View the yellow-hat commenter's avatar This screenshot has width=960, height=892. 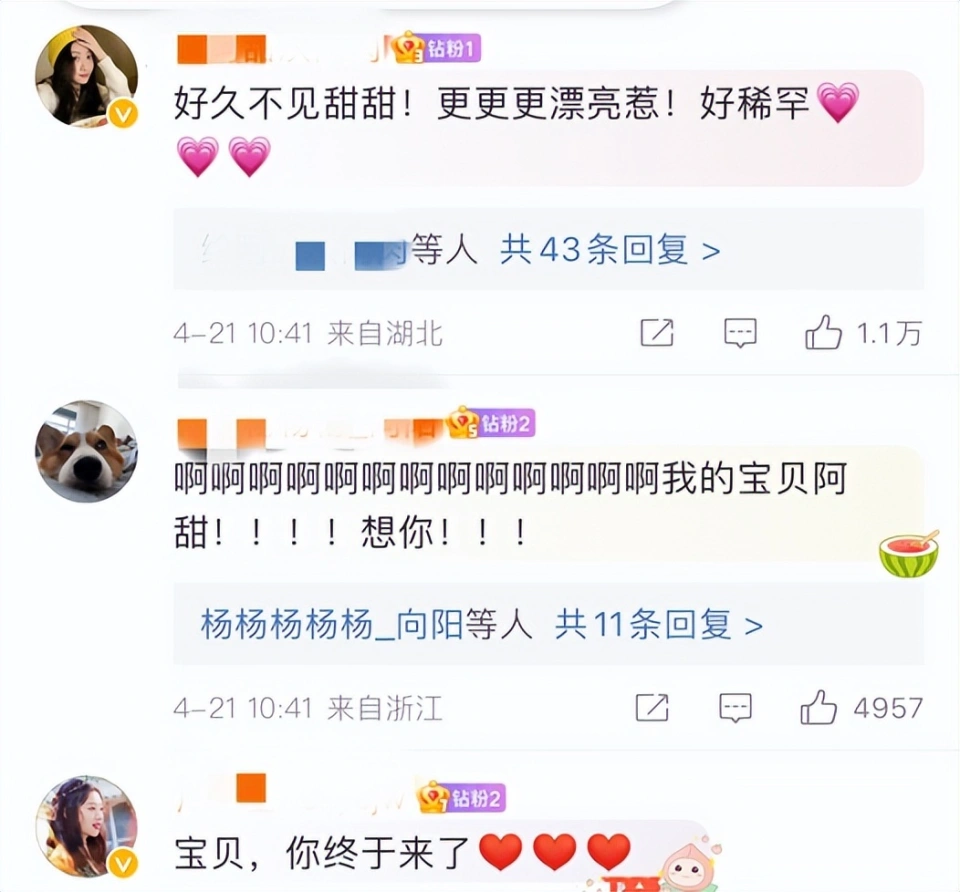point(86,77)
